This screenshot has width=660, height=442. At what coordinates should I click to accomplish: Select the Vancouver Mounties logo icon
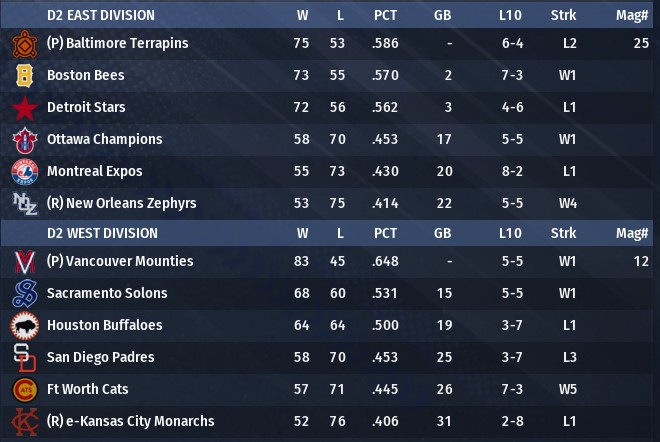click(24, 262)
